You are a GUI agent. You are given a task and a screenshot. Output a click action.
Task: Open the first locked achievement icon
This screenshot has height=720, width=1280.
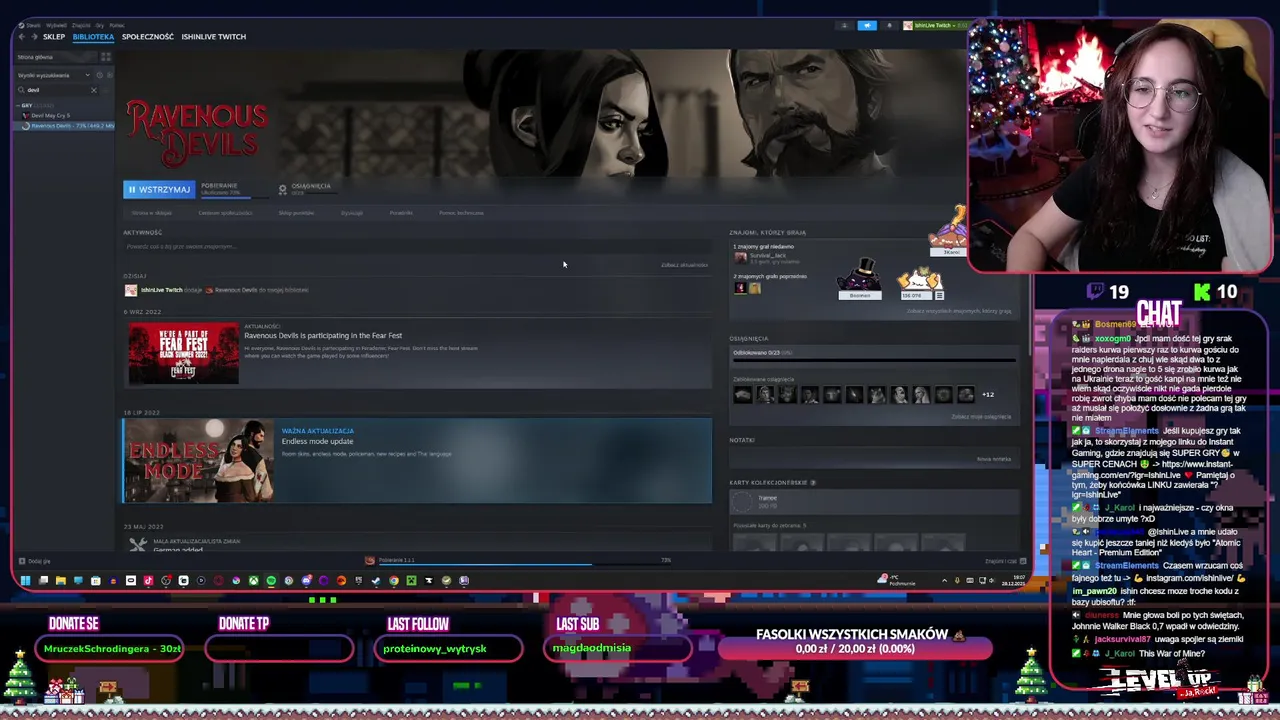743,395
